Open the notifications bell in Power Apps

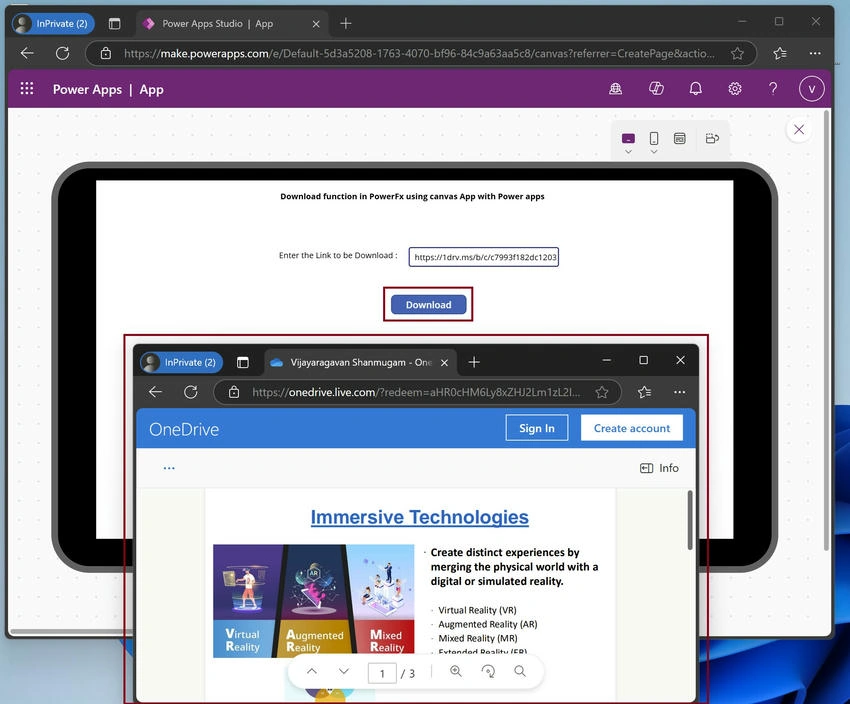point(696,88)
